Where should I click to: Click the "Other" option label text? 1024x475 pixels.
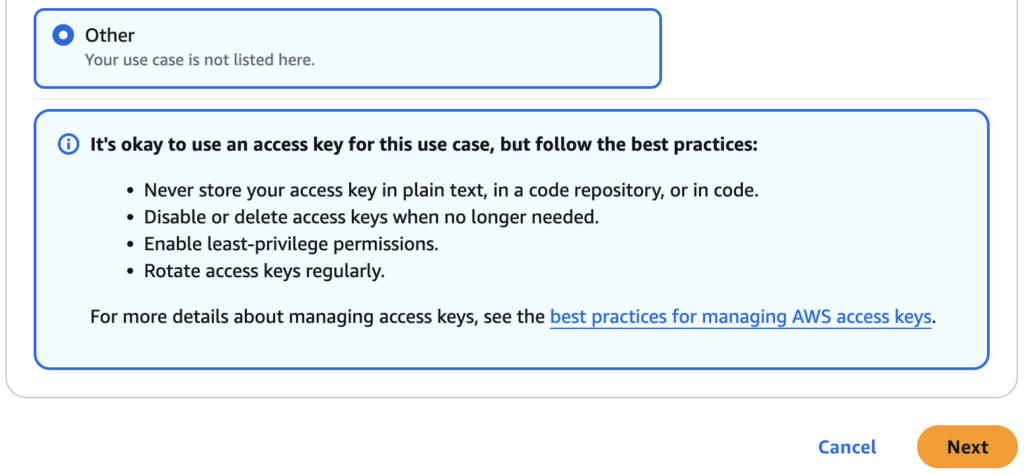click(110, 35)
